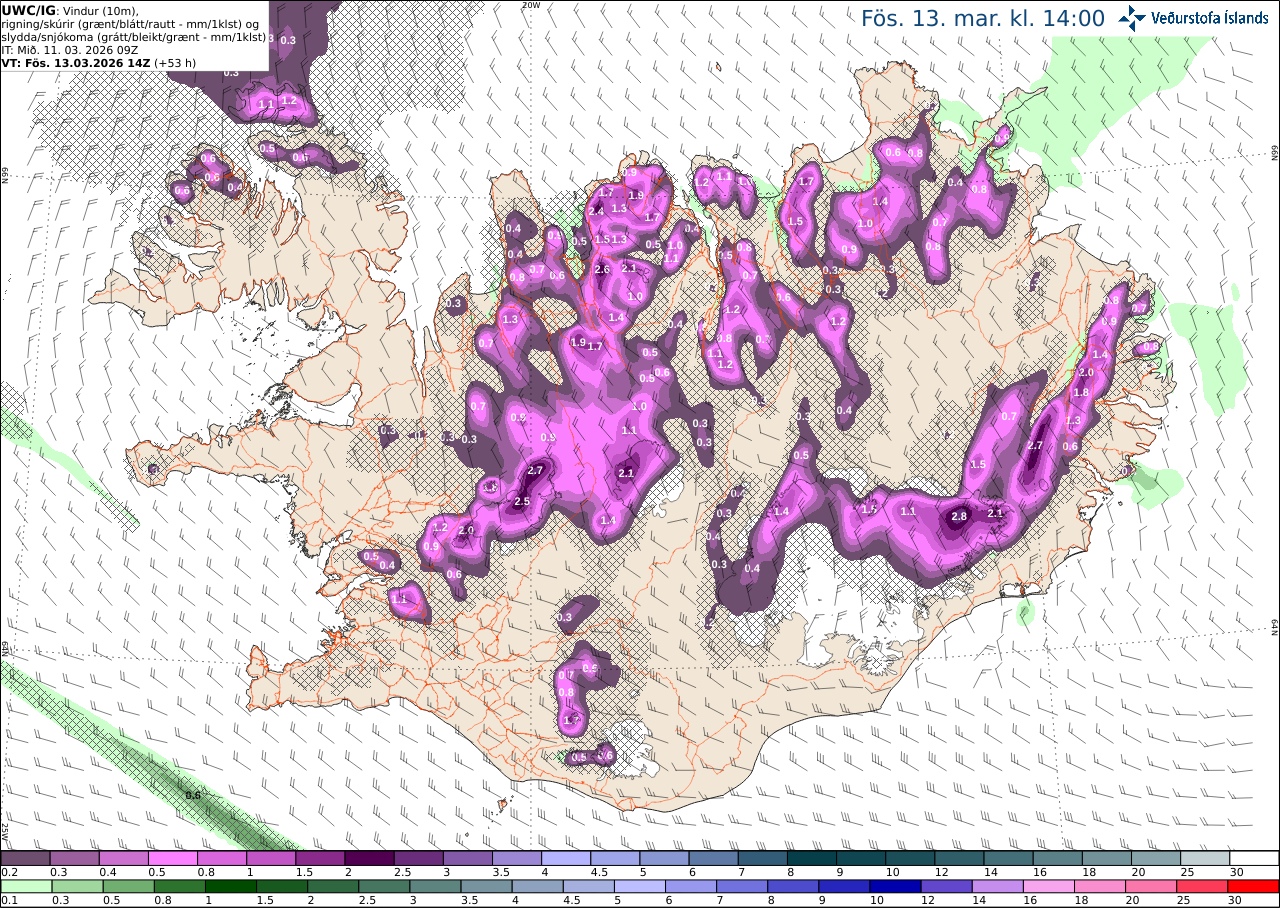
Task: Click the '20W' longitude label at top
Action: pyautogui.click(x=531, y=5)
